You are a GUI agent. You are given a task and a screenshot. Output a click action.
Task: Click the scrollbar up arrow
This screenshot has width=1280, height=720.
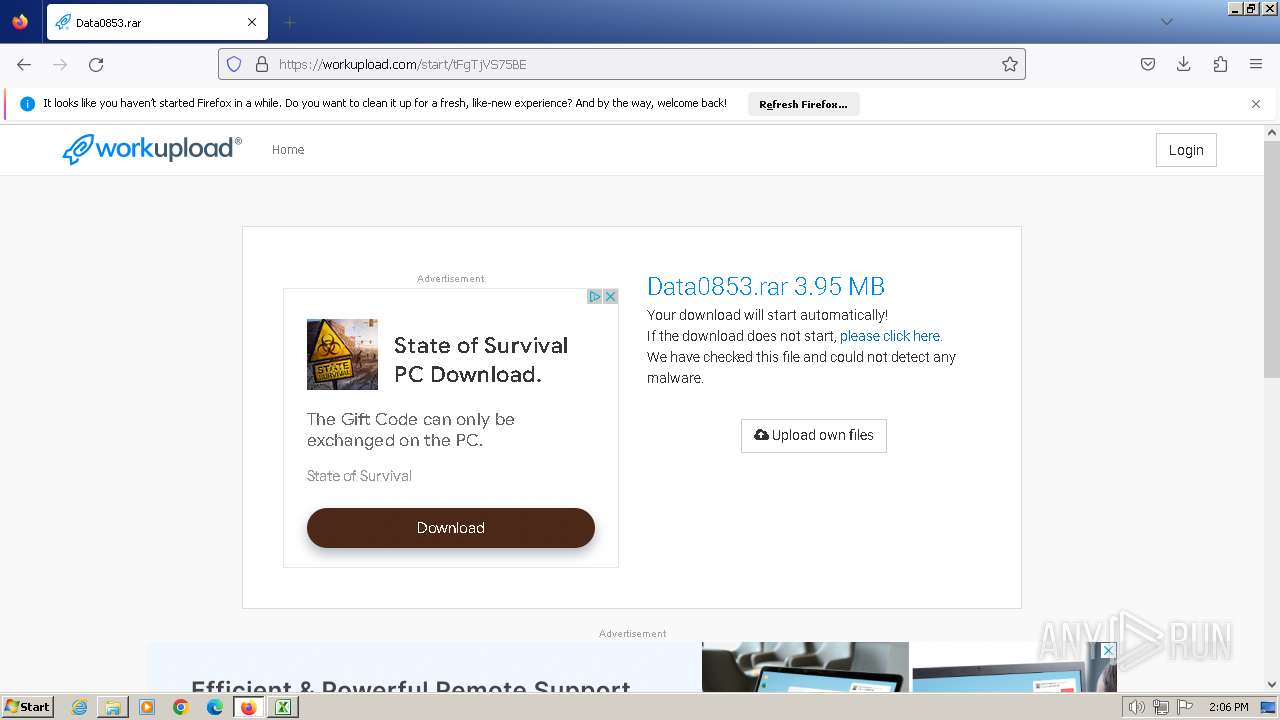pyautogui.click(x=1272, y=131)
